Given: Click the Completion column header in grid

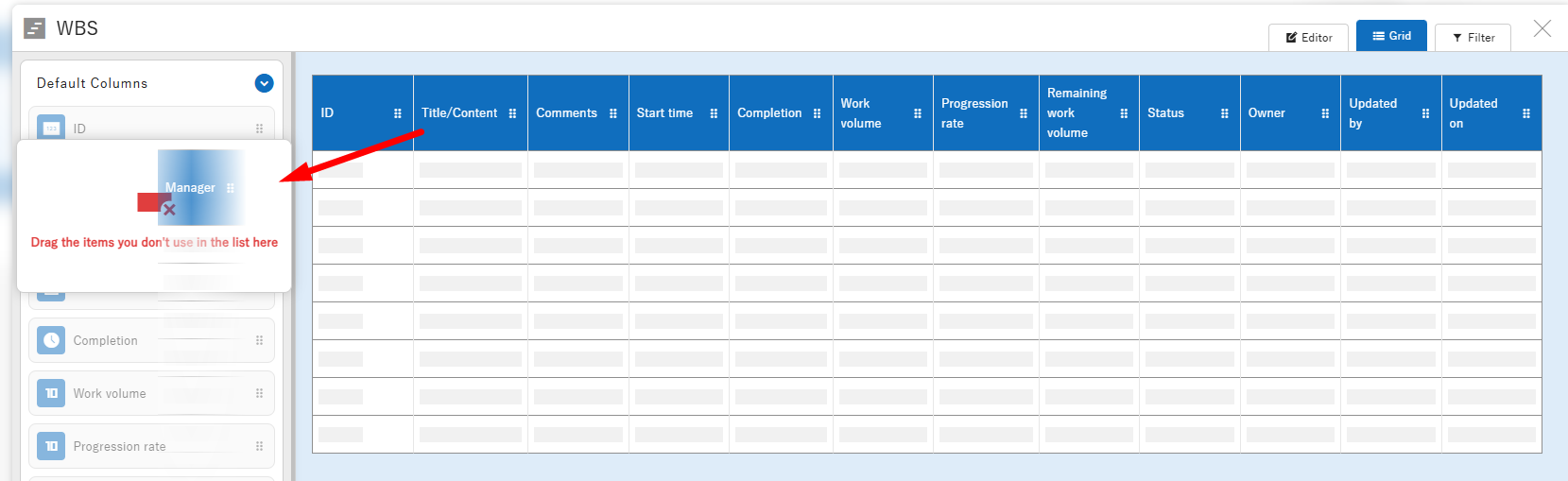Looking at the screenshot, I should 781,113.
